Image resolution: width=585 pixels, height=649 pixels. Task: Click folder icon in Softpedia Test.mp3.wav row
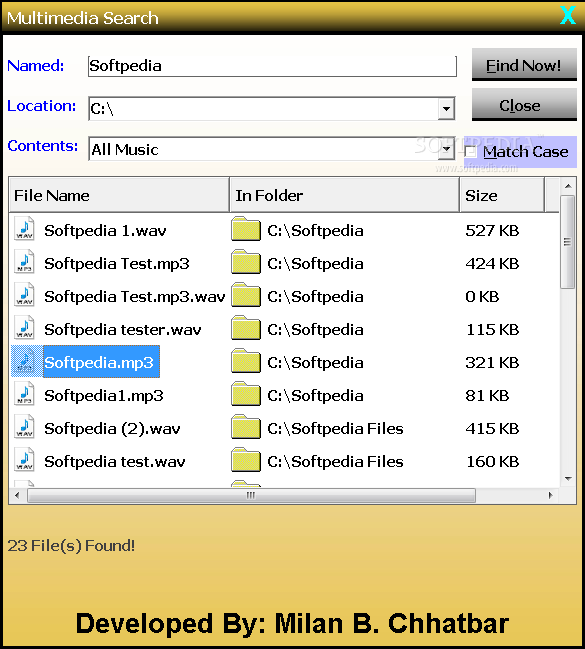246,295
